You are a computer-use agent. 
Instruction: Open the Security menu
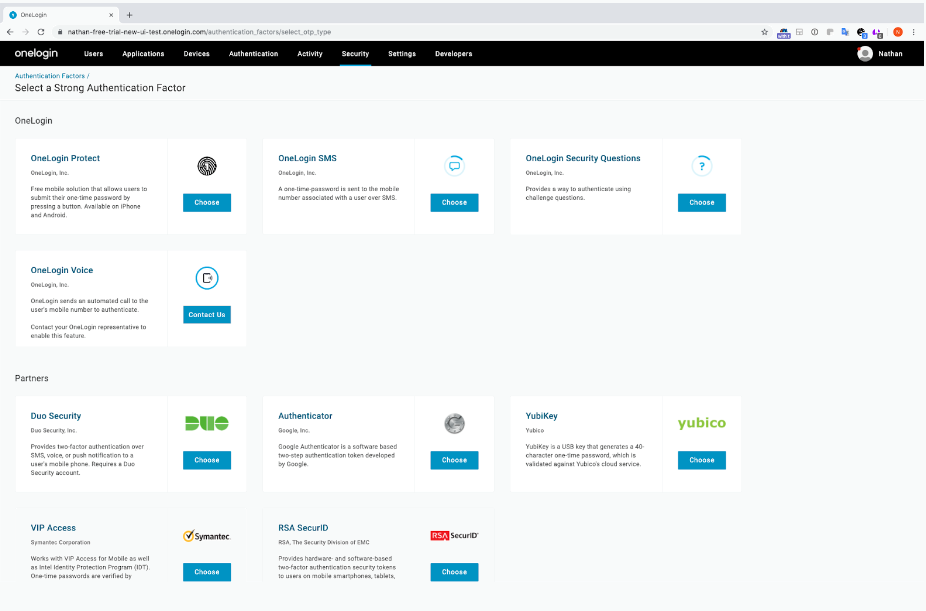pyautogui.click(x=355, y=54)
